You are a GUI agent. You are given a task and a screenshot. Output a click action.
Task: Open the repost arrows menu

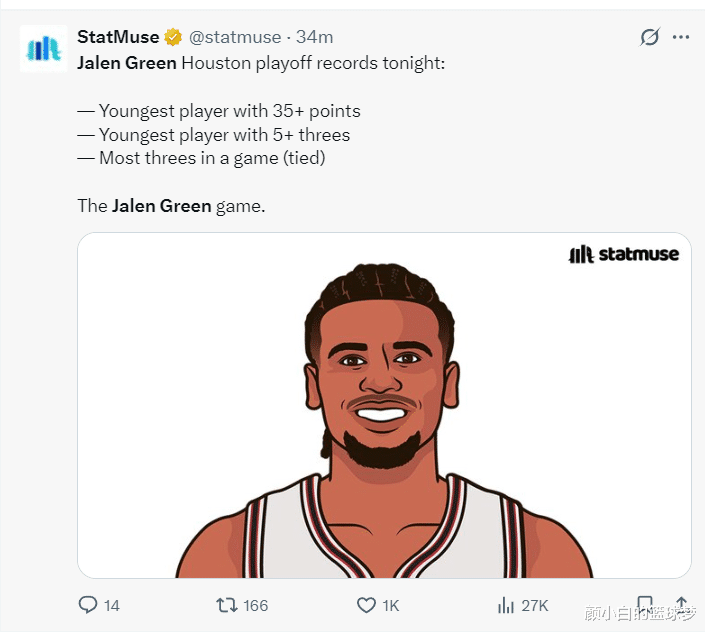(227, 605)
